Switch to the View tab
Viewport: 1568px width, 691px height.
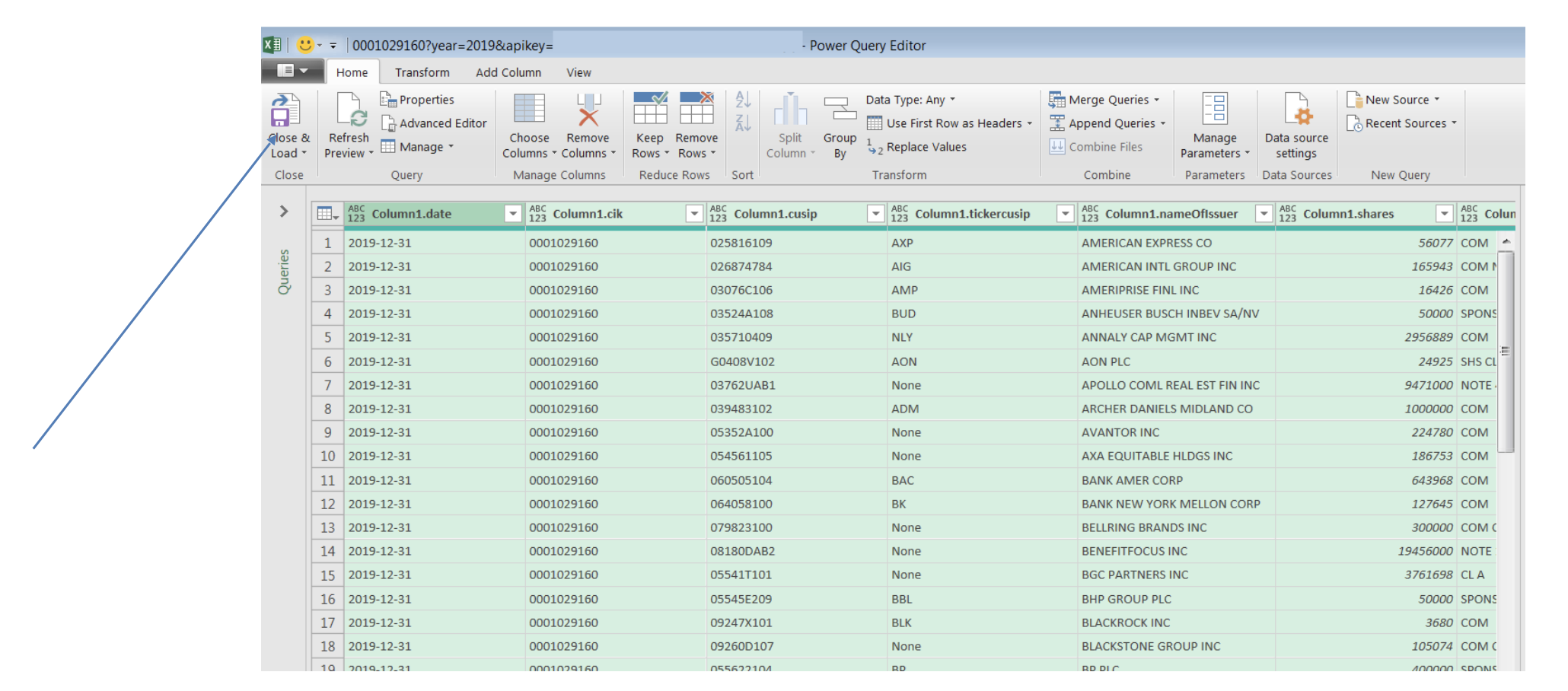pyautogui.click(x=578, y=72)
